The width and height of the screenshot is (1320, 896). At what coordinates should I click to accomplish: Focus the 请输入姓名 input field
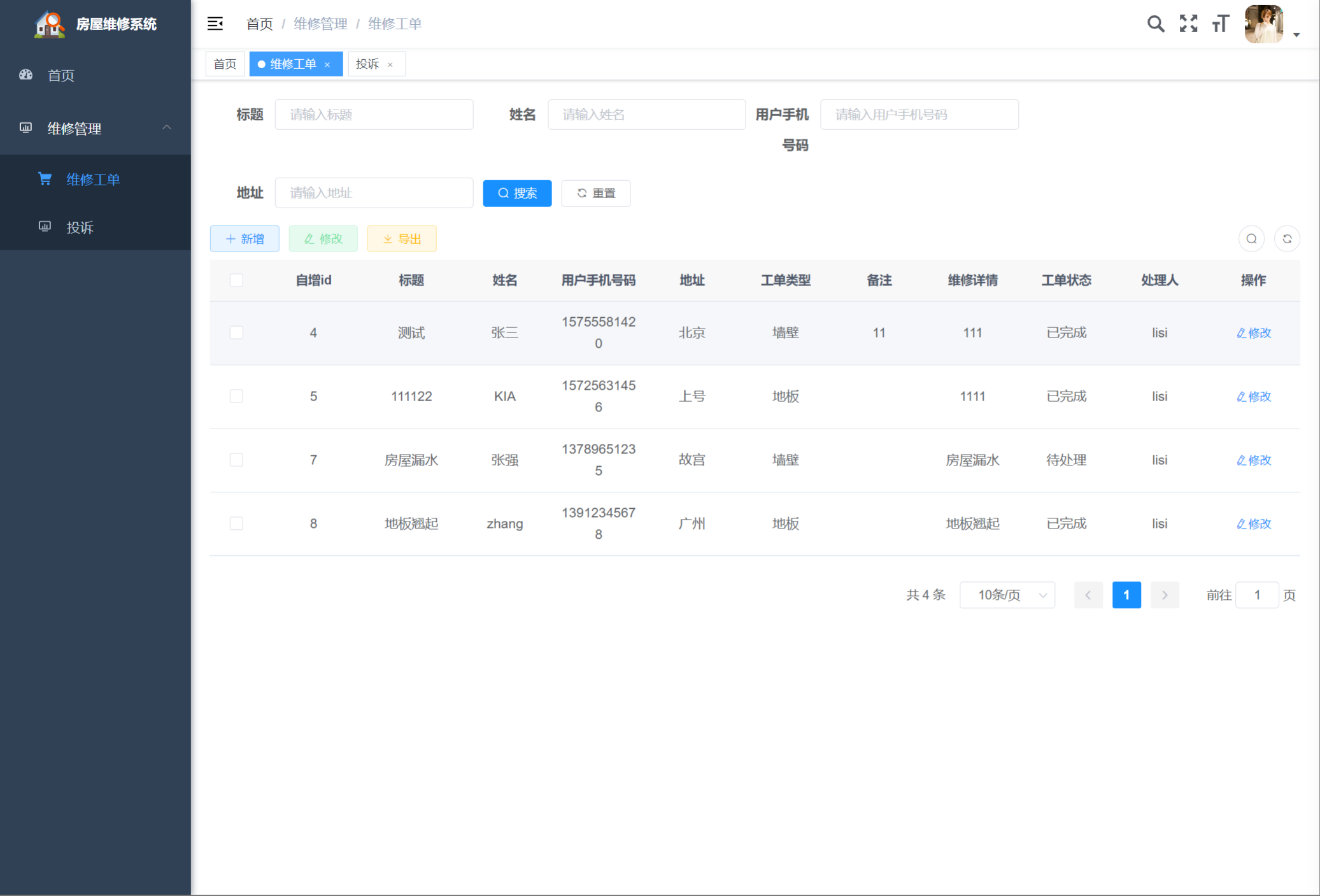pyautogui.click(x=646, y=115)
